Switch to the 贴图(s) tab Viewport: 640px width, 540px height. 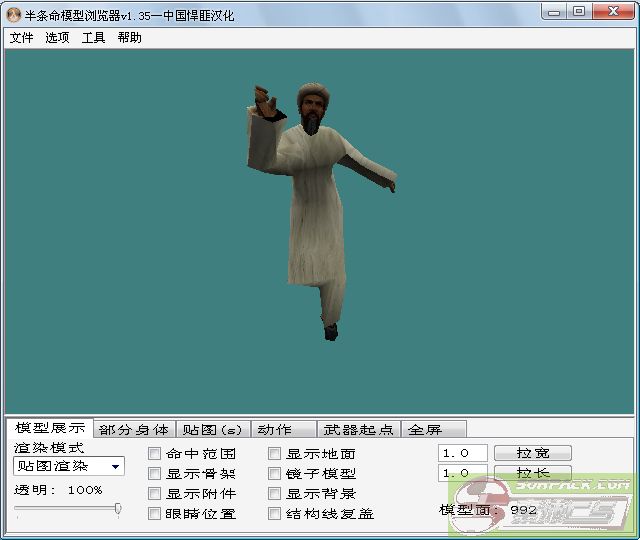211,430
